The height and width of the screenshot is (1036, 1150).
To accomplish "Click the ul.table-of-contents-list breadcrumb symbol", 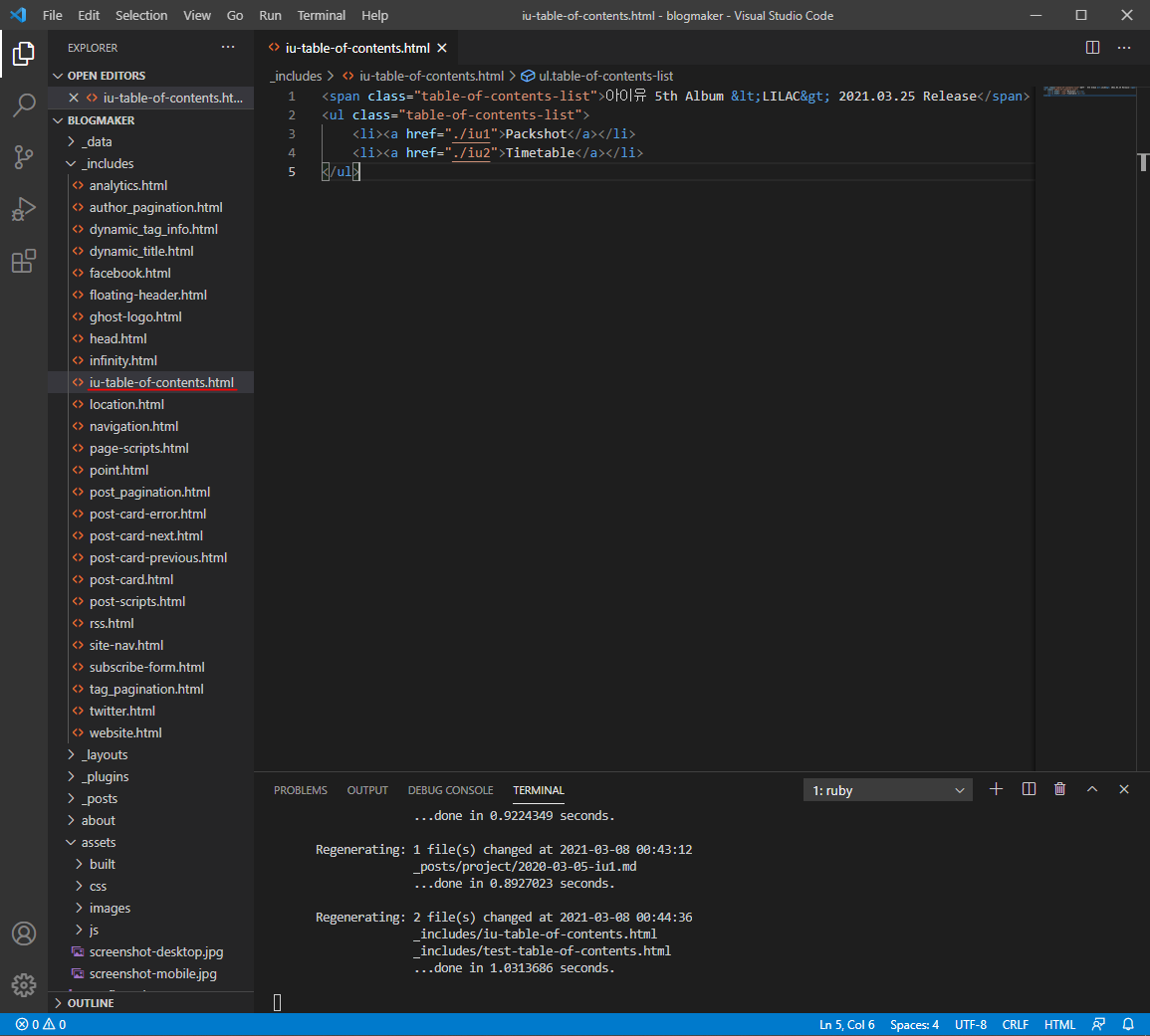I will tap(596, 76).
